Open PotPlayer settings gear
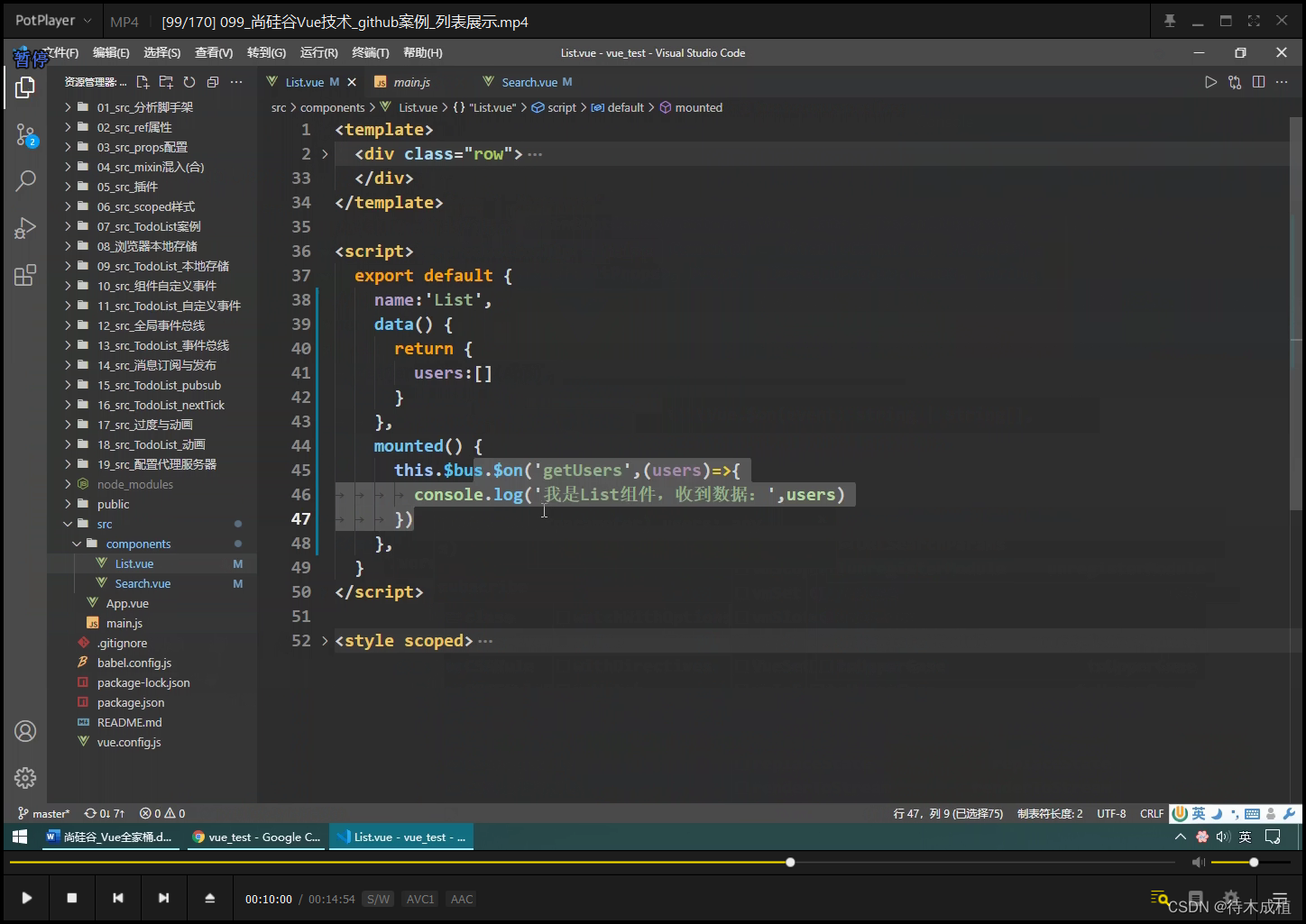 1232,898
